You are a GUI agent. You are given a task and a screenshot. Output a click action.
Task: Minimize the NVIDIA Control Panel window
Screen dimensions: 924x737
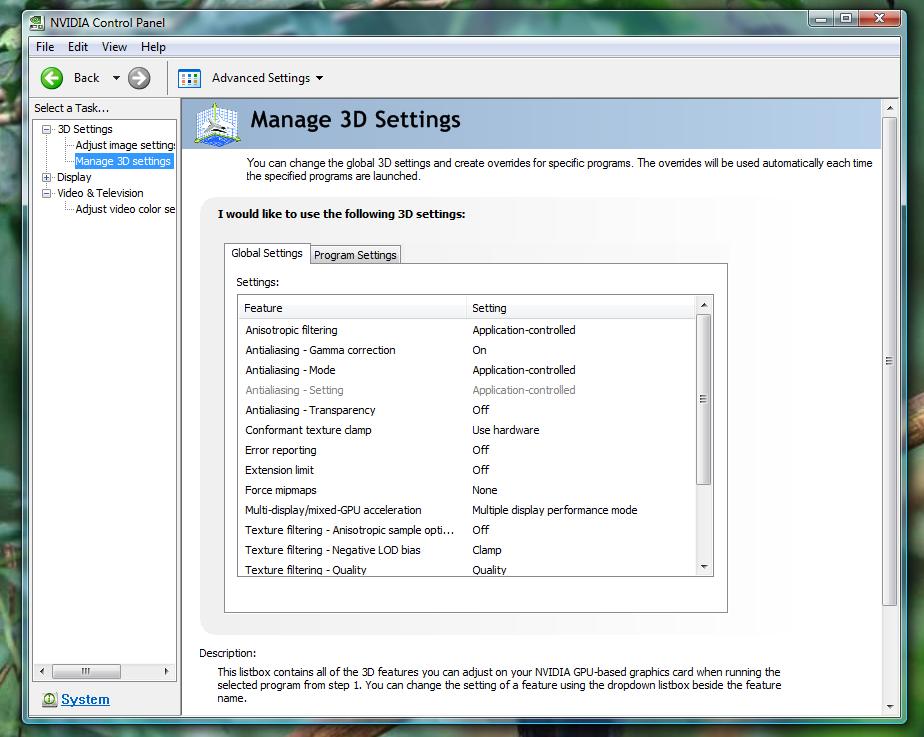(x=821, y=19)
